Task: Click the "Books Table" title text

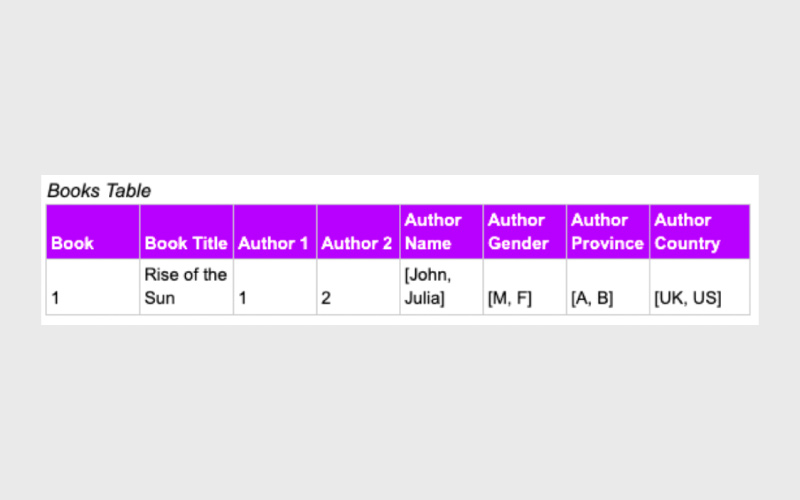Action: point(99,190)
